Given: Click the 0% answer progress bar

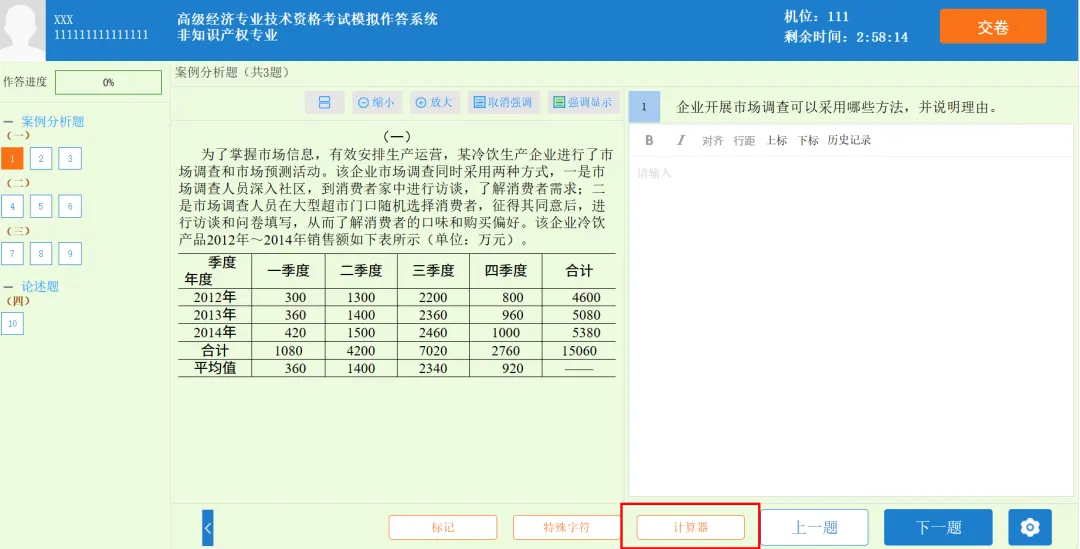Looking at the screenshot, I should tap(108, 82).
